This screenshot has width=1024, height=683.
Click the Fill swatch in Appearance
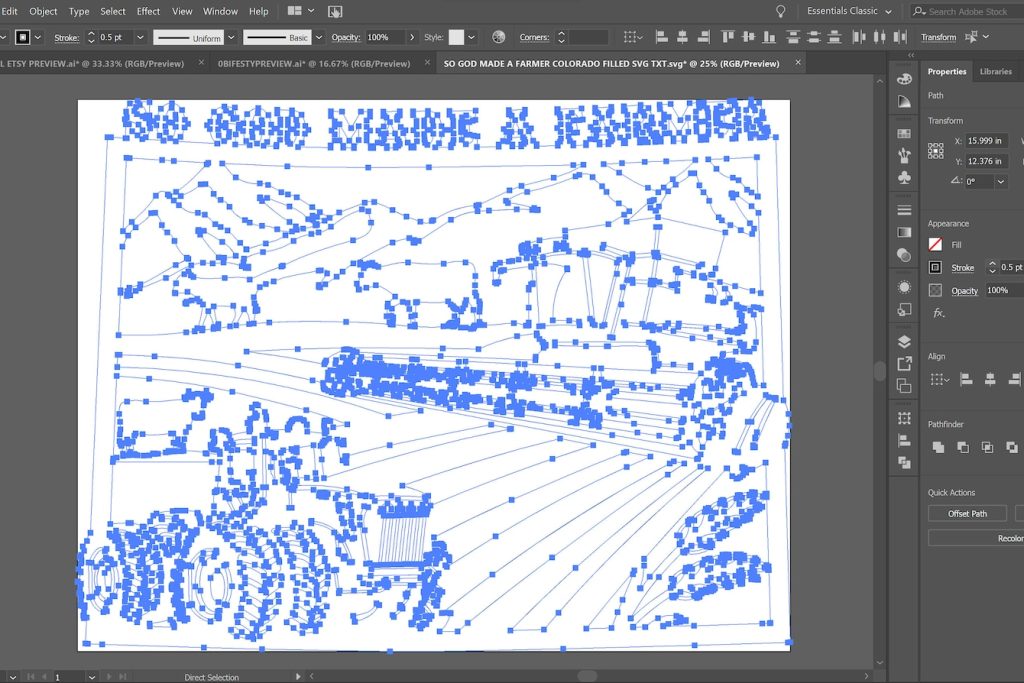(936, 244)
